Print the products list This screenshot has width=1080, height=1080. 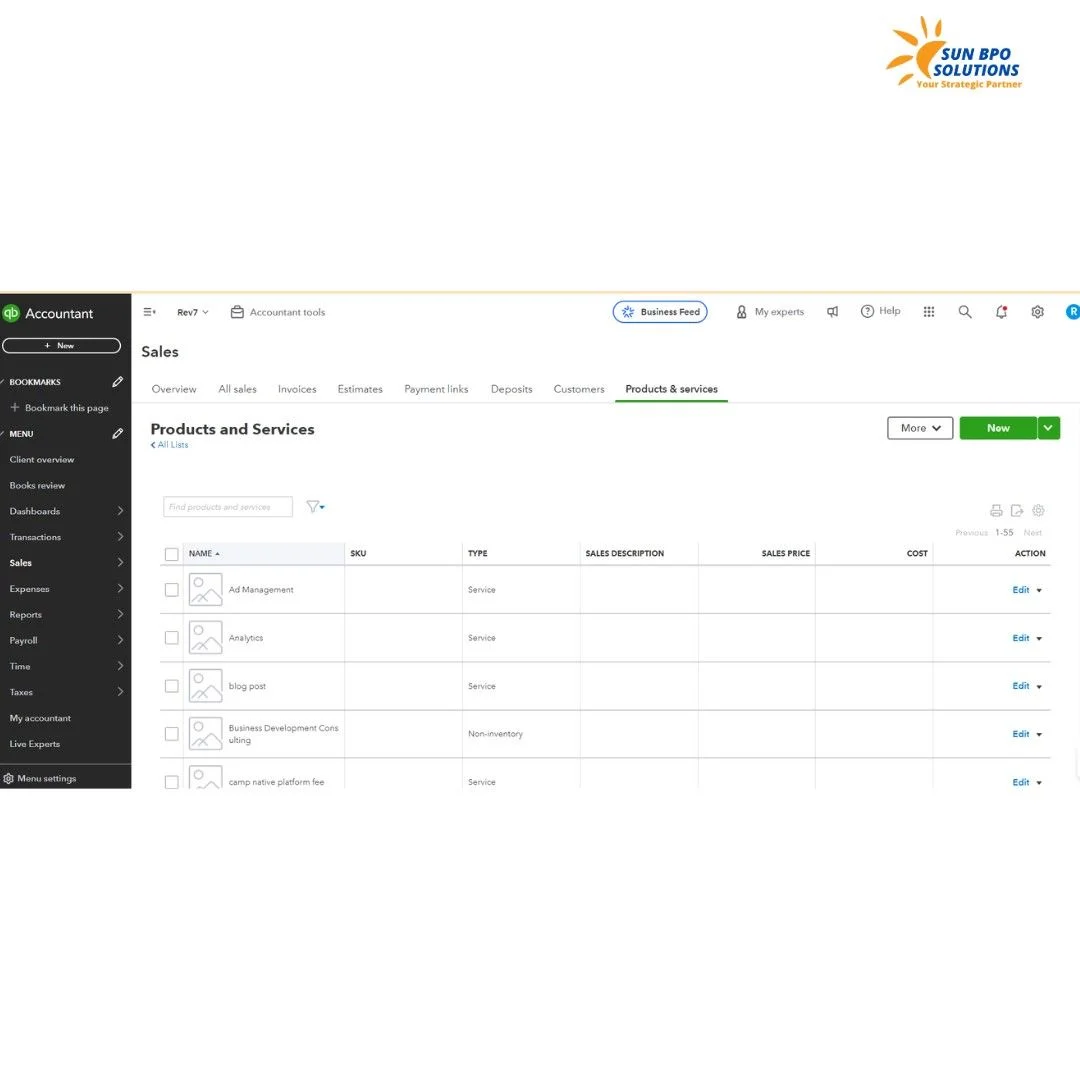(x=996, y=510)
